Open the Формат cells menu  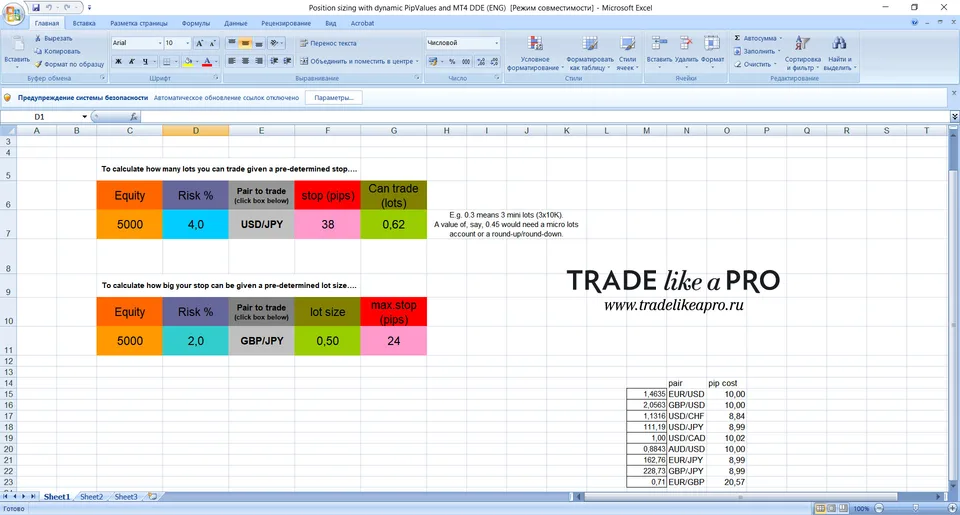point(712,51)
